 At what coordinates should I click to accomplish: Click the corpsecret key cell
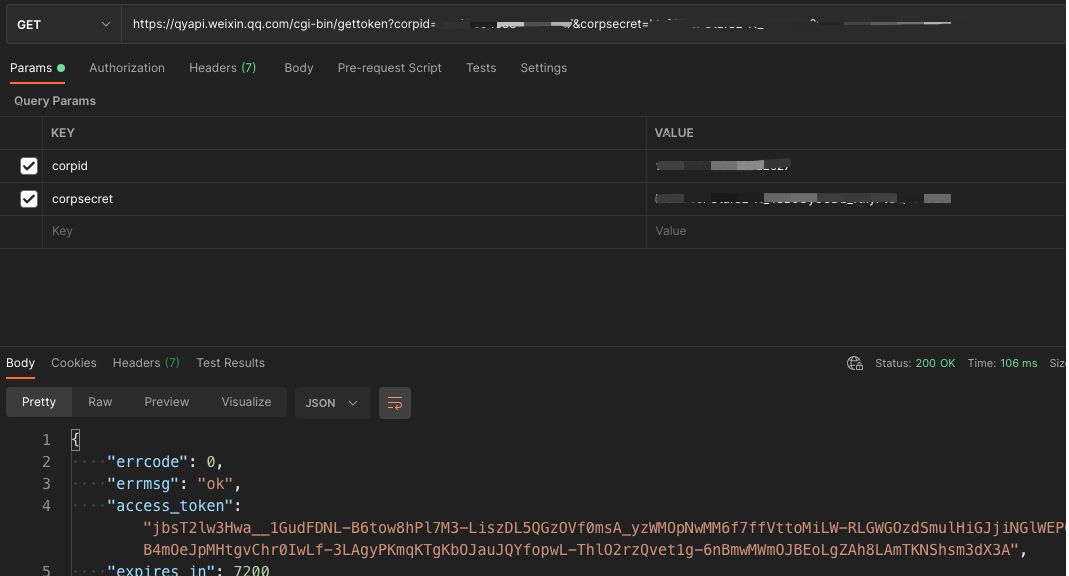(x=344, y=199)
